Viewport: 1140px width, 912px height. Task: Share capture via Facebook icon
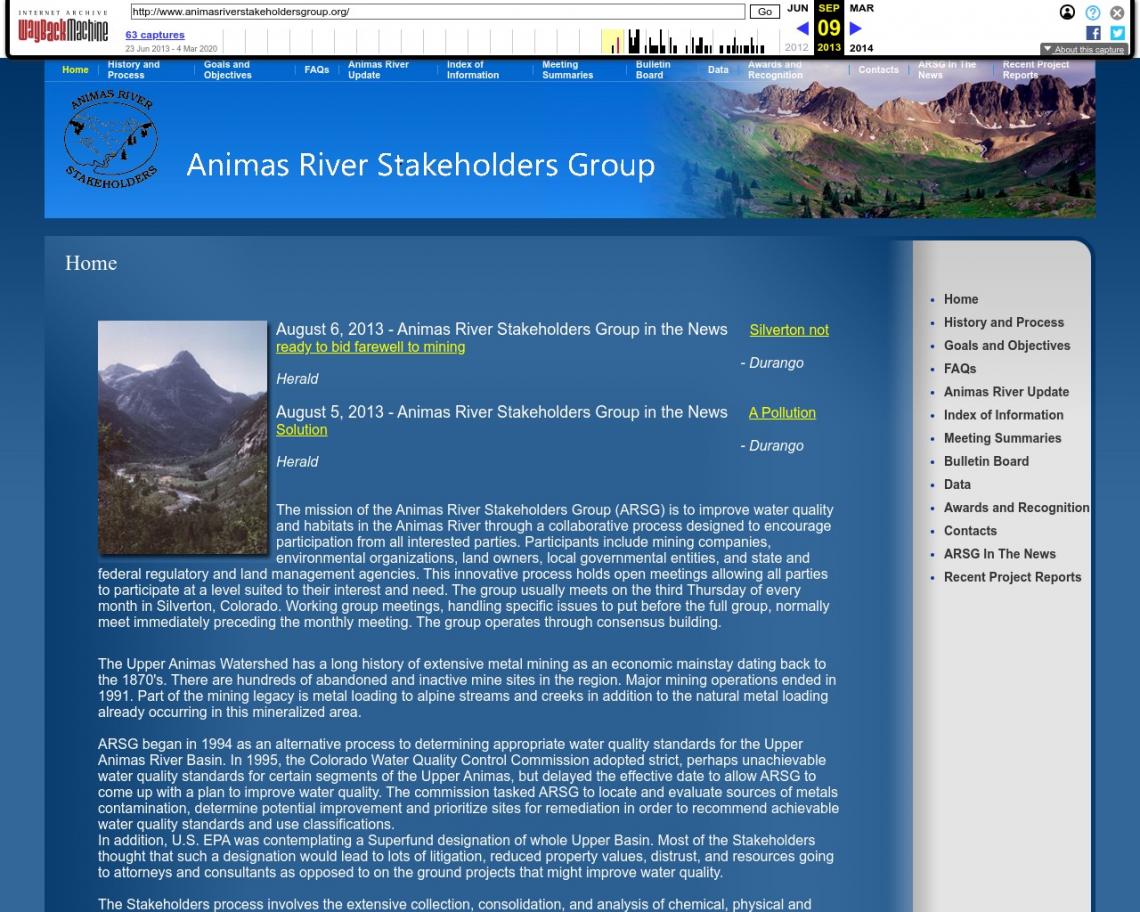coord(1093,33)
